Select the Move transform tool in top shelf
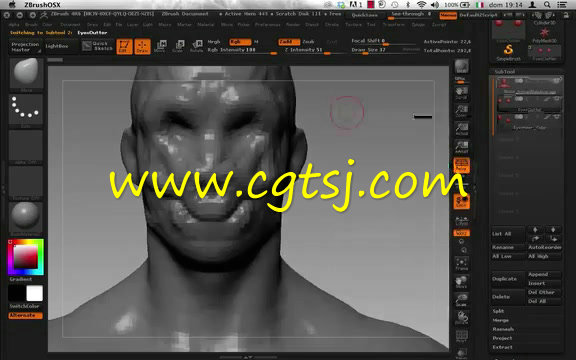This screenshot has width=576, height=360. (x=160, y=46)
